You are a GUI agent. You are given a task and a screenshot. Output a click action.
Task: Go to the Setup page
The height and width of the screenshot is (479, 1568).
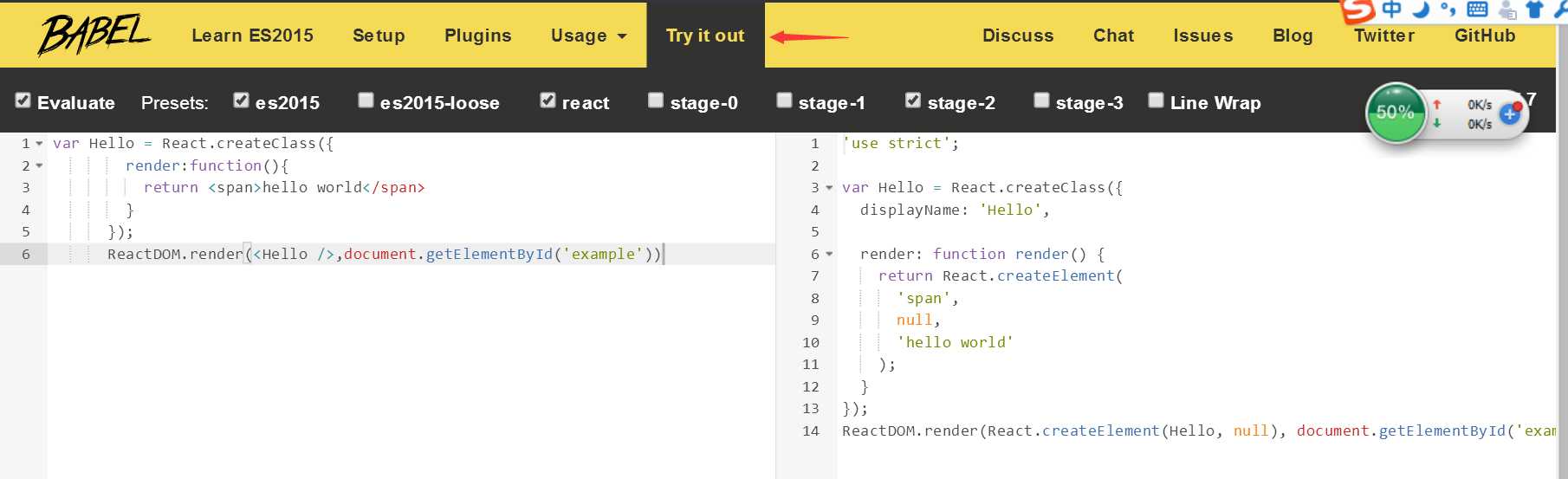pos(379,36)
